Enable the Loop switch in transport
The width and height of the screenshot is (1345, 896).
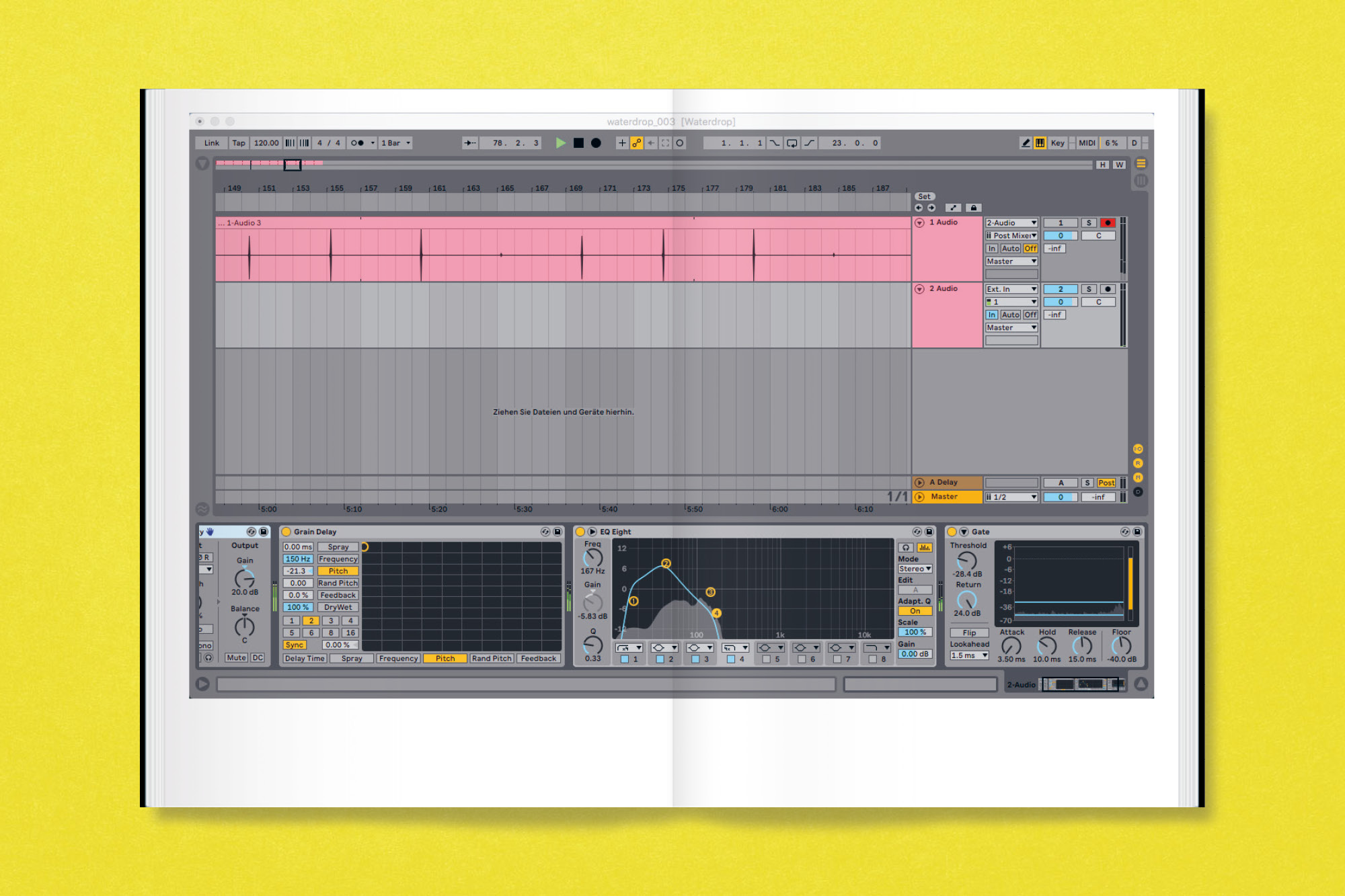(x=792, y=142)
